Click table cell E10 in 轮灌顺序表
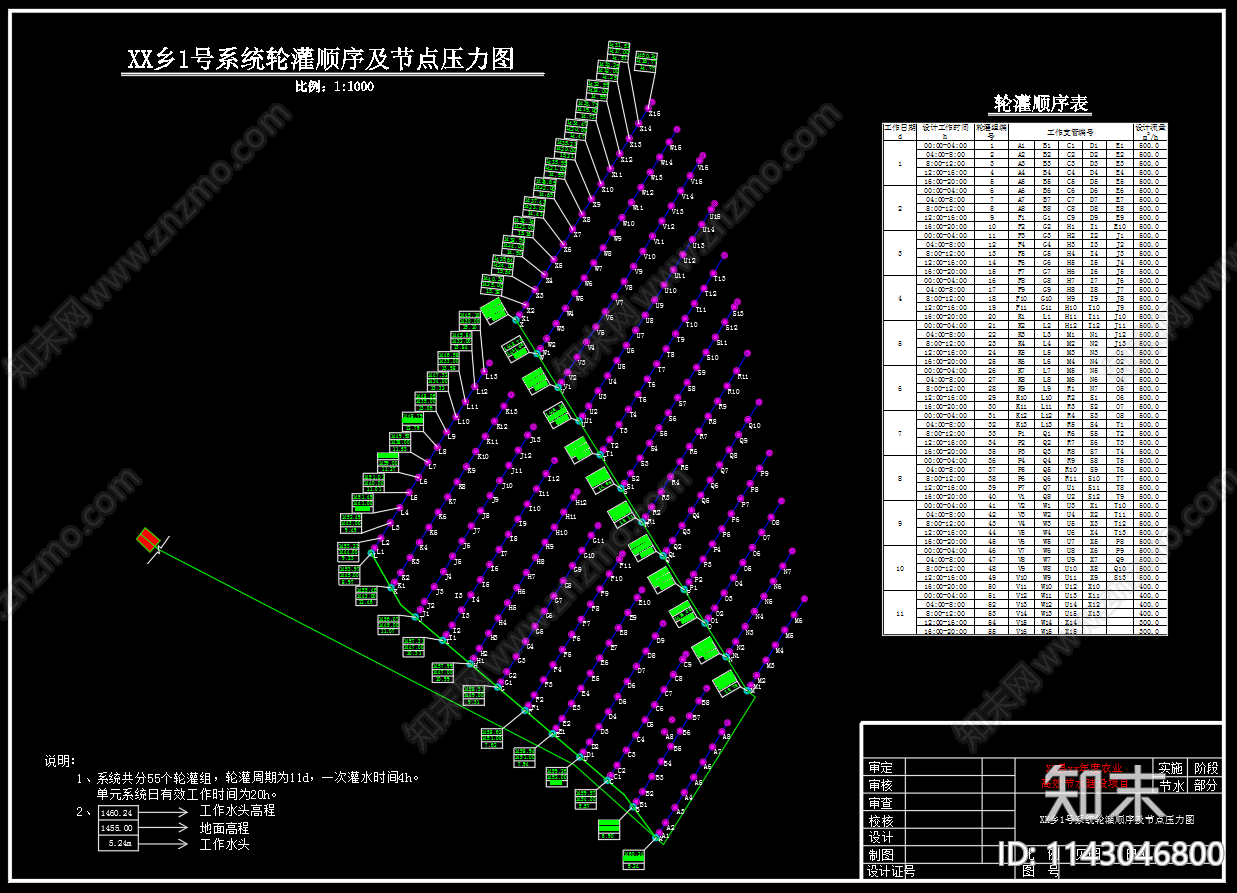This screenshot has width=1237, height=893. tap(1120, 227)
